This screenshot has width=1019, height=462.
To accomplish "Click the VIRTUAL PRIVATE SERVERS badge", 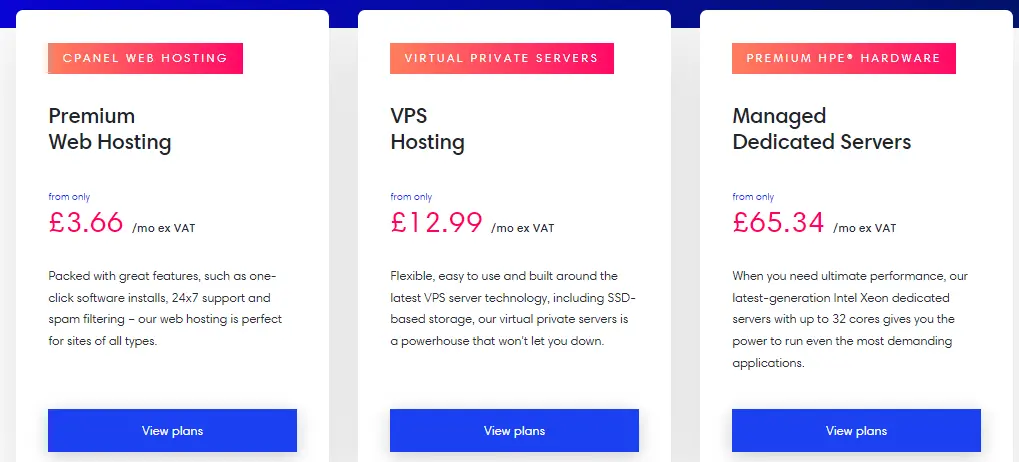I will click(502, 58).
